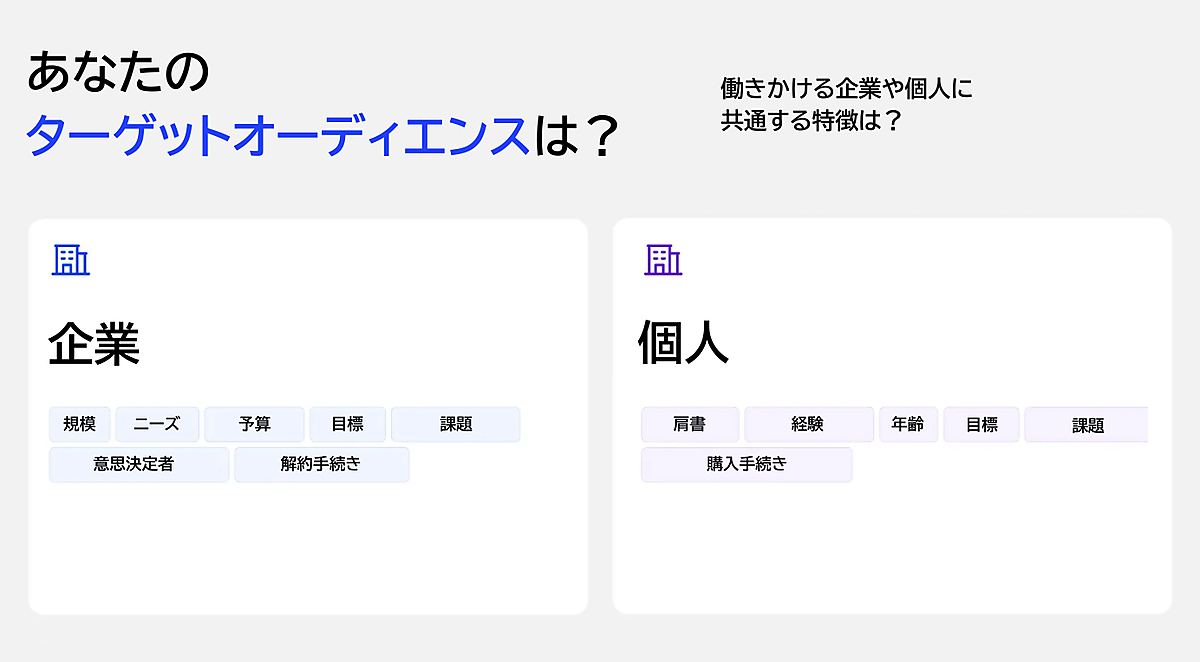Image resolution: width=1200 pixels, height=662 pixels.
Task: Pick the 解約手続き tag
Action: (321, 464)
